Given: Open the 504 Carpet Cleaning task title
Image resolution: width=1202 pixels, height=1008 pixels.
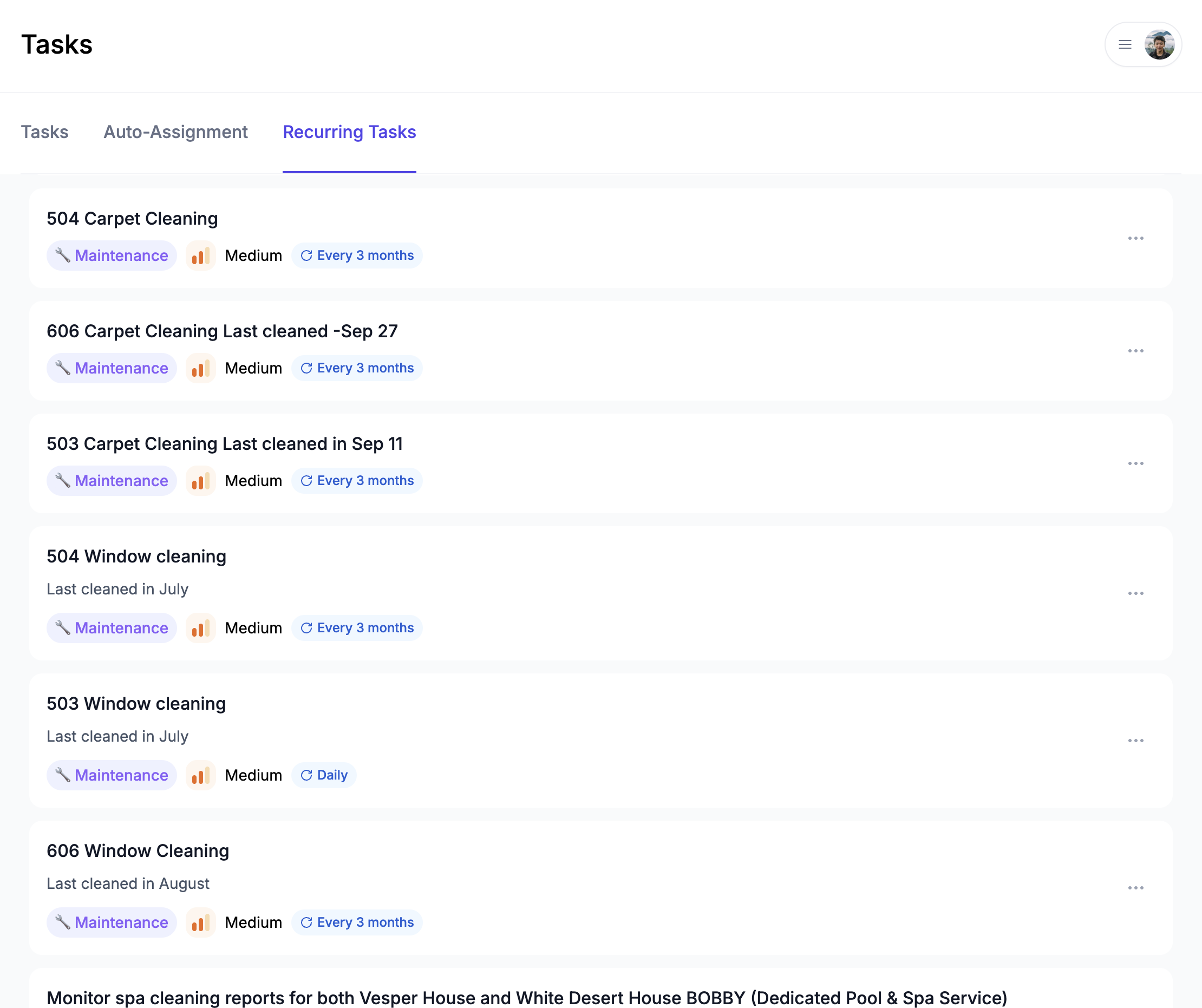Looking at the screenshot, I should [132, 219].
